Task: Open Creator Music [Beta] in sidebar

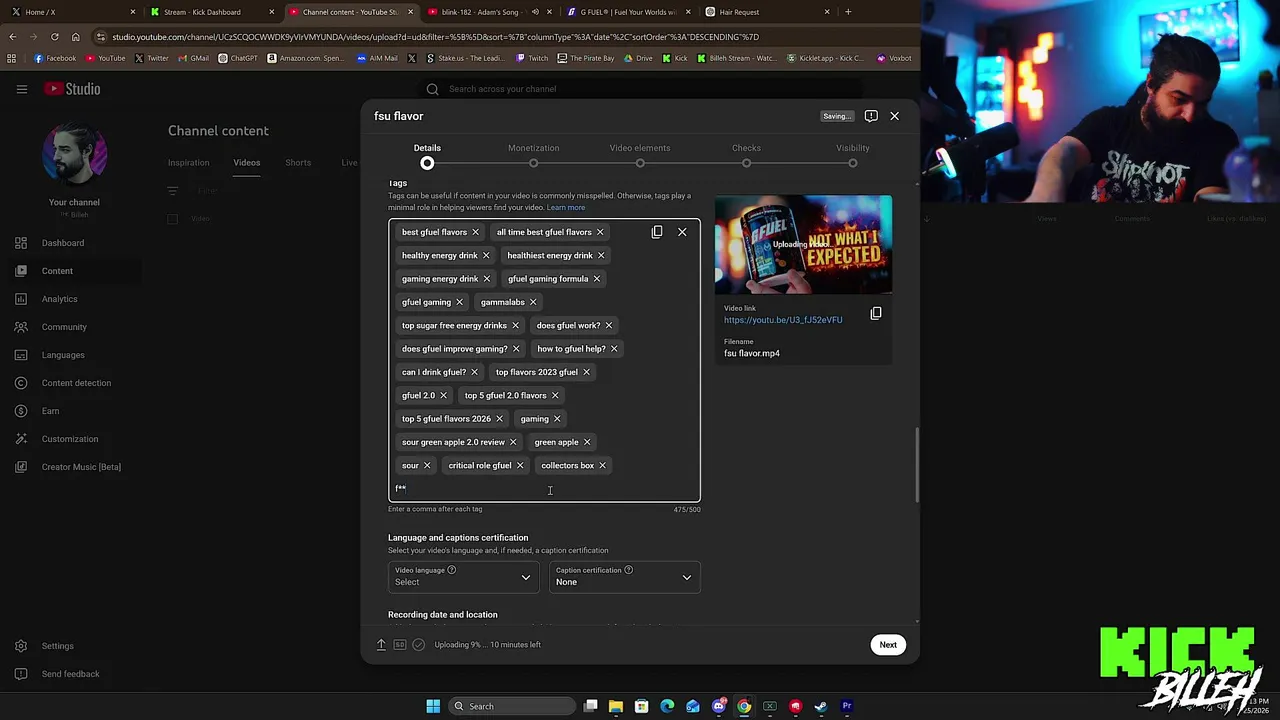Action: [x=81, y=467]
